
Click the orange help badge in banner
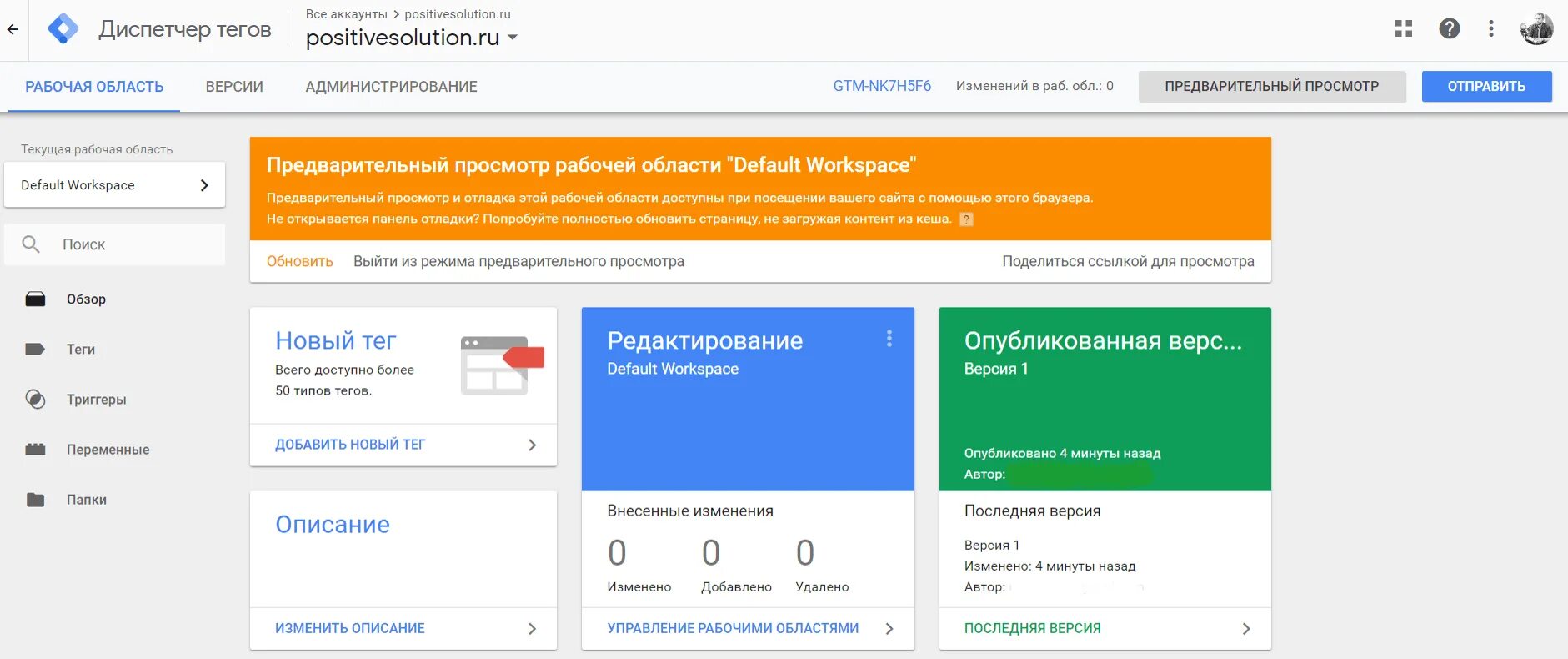tap(966, 219)
